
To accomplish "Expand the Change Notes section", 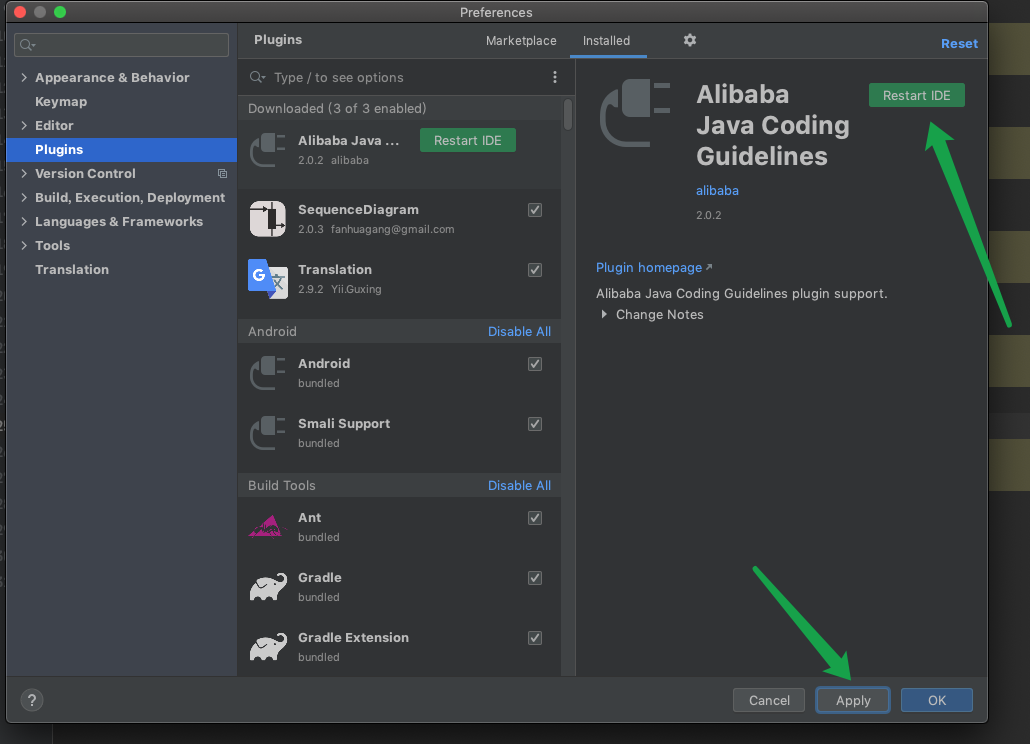I will [604, 315].
